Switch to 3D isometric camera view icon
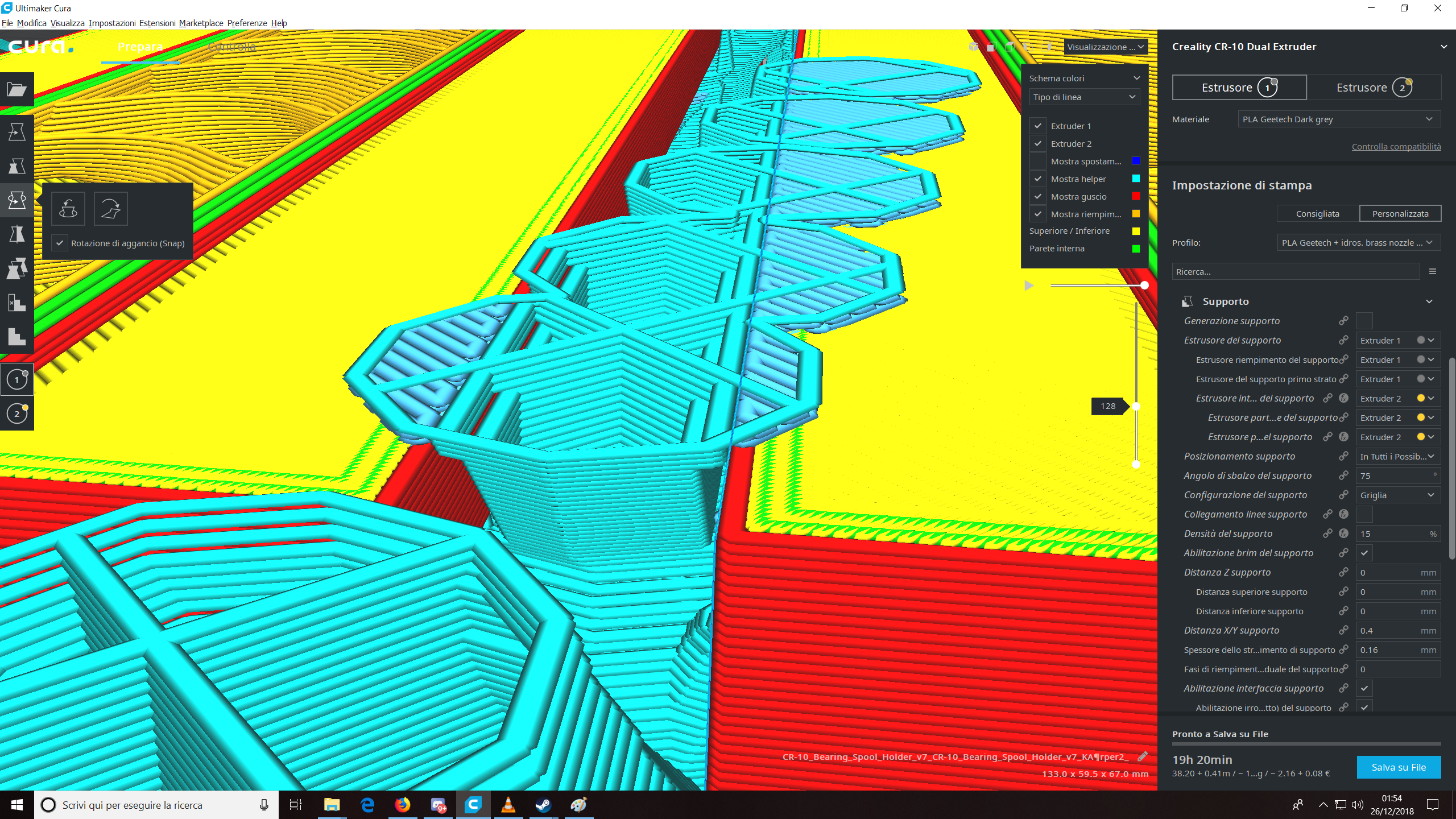This screenshot has height=819, width=1456. click(974, 47)
